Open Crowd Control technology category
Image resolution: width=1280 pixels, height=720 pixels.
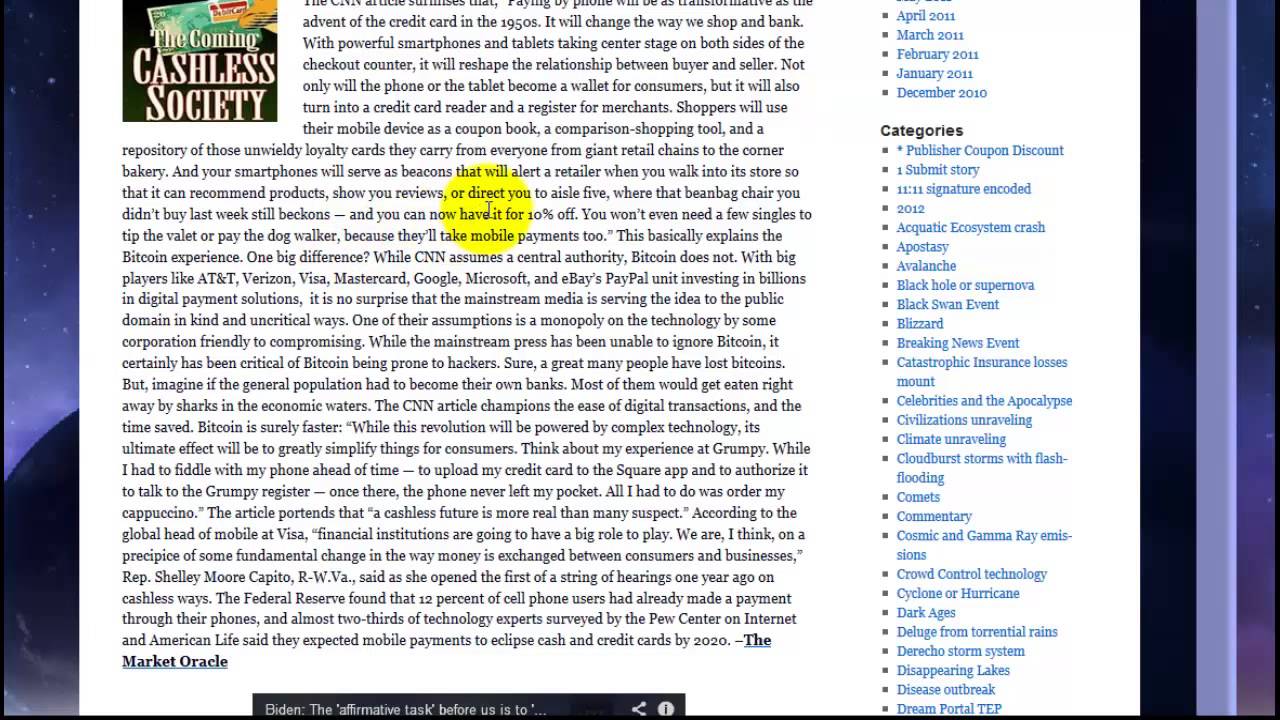[971, 574]
